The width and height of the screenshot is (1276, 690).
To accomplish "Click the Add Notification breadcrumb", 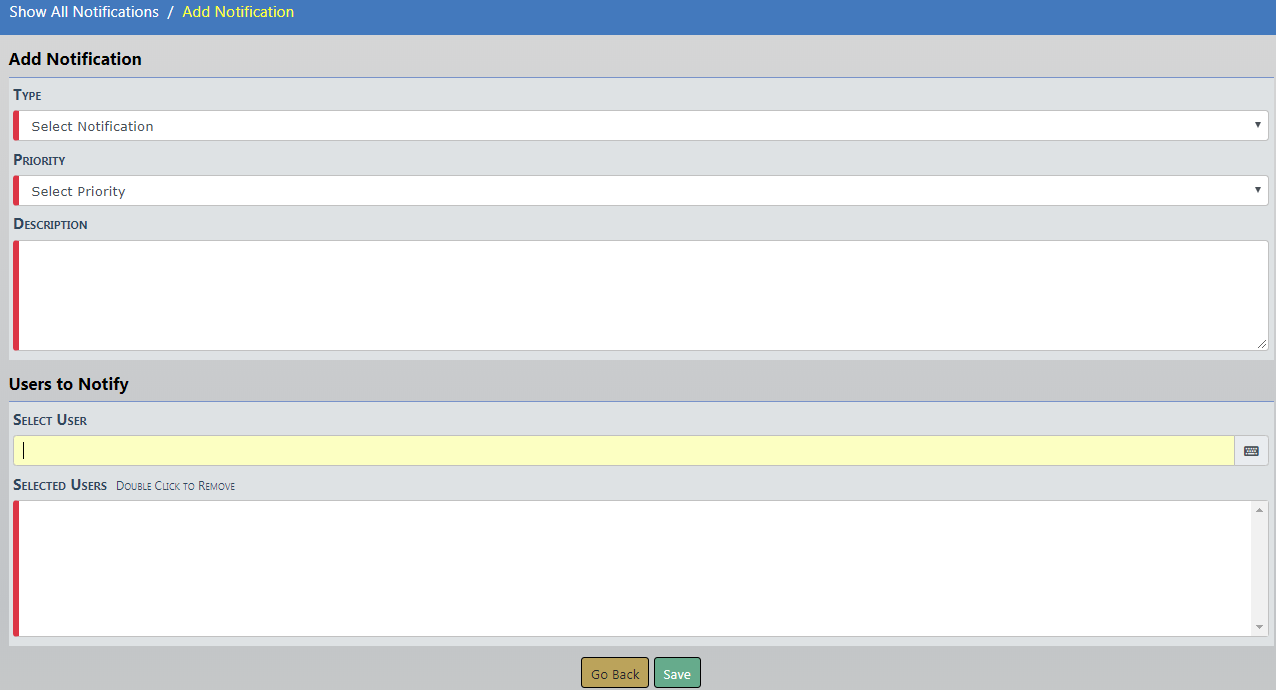I will pos(238,12).
